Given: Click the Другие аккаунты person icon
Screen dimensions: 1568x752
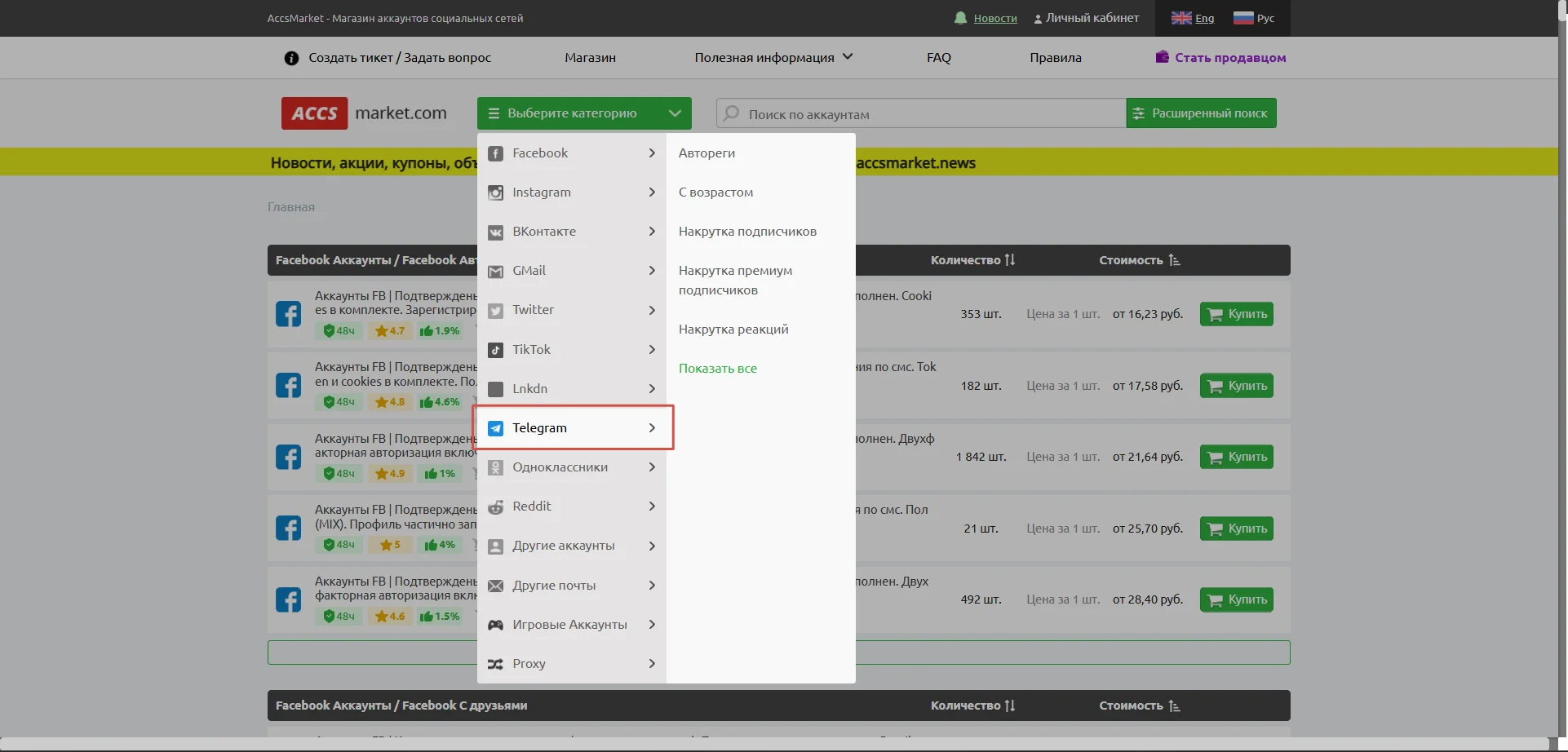Looking at the screenshot, I should point(495,546).
